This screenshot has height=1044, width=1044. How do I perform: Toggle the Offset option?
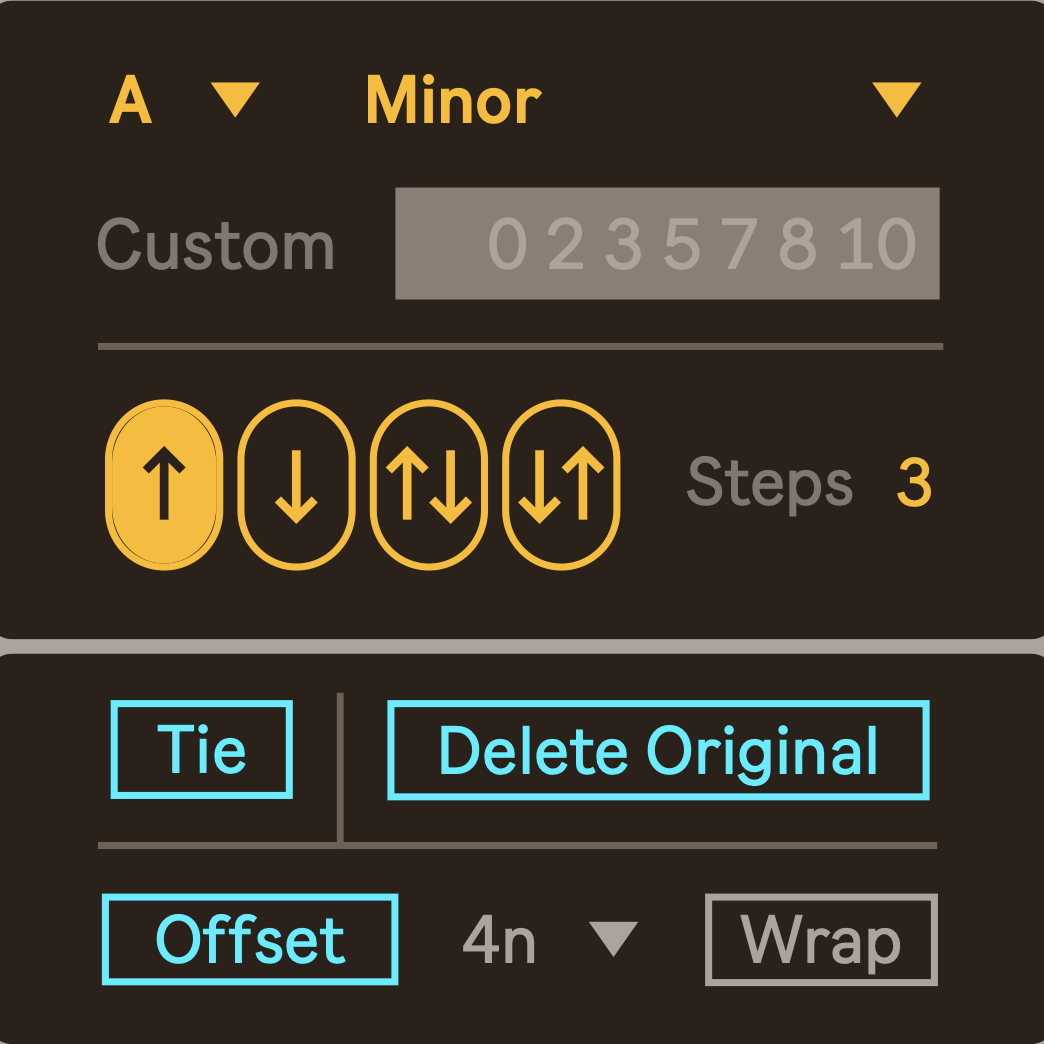coord(250,940)
